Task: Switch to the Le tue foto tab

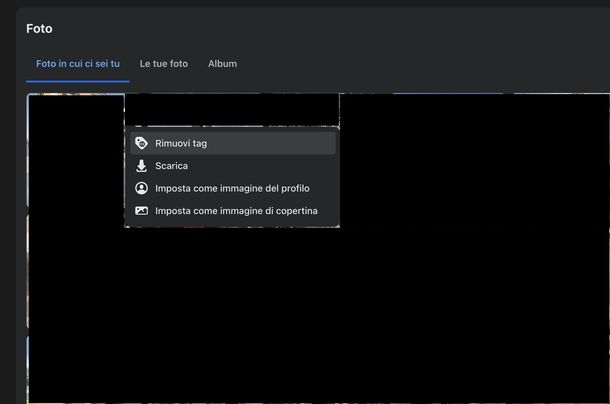Action: coord(163,64)
